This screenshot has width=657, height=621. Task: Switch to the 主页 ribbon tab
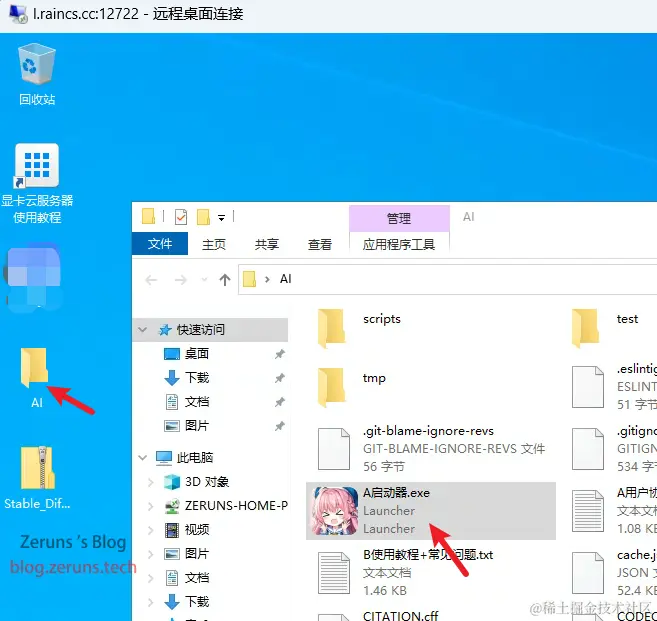214,244
